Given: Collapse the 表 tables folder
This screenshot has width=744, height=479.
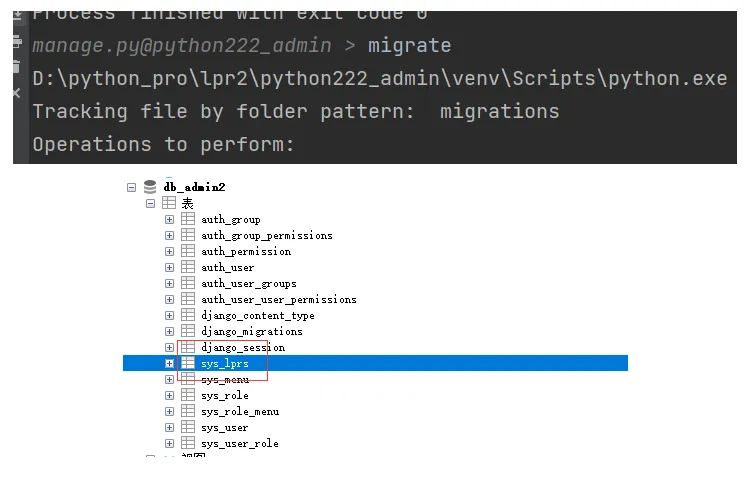Looking at the screenshot, I should click(151, 203).
